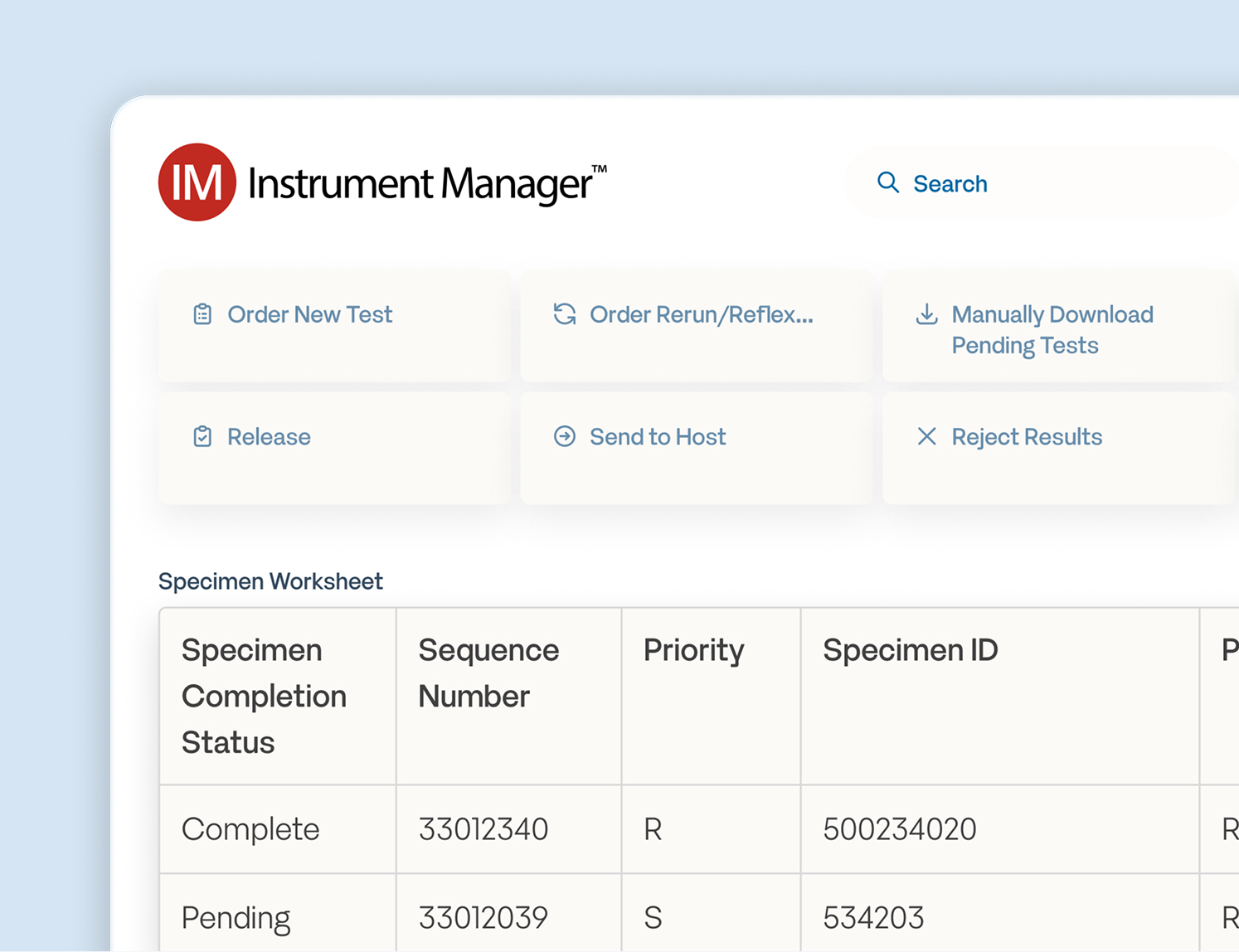Image resolution: width=1239 pixels, height=952 pixels.
Task: Click the clipboard check Release icon
Action: click(x=202, y=437)
